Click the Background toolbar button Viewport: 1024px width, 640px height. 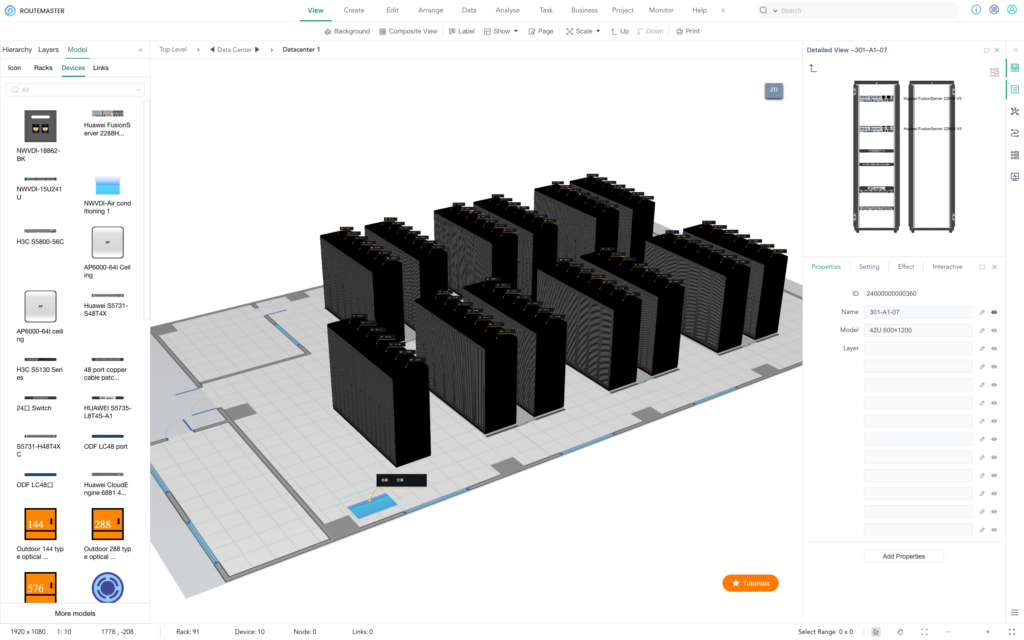[x=346, y=31]
